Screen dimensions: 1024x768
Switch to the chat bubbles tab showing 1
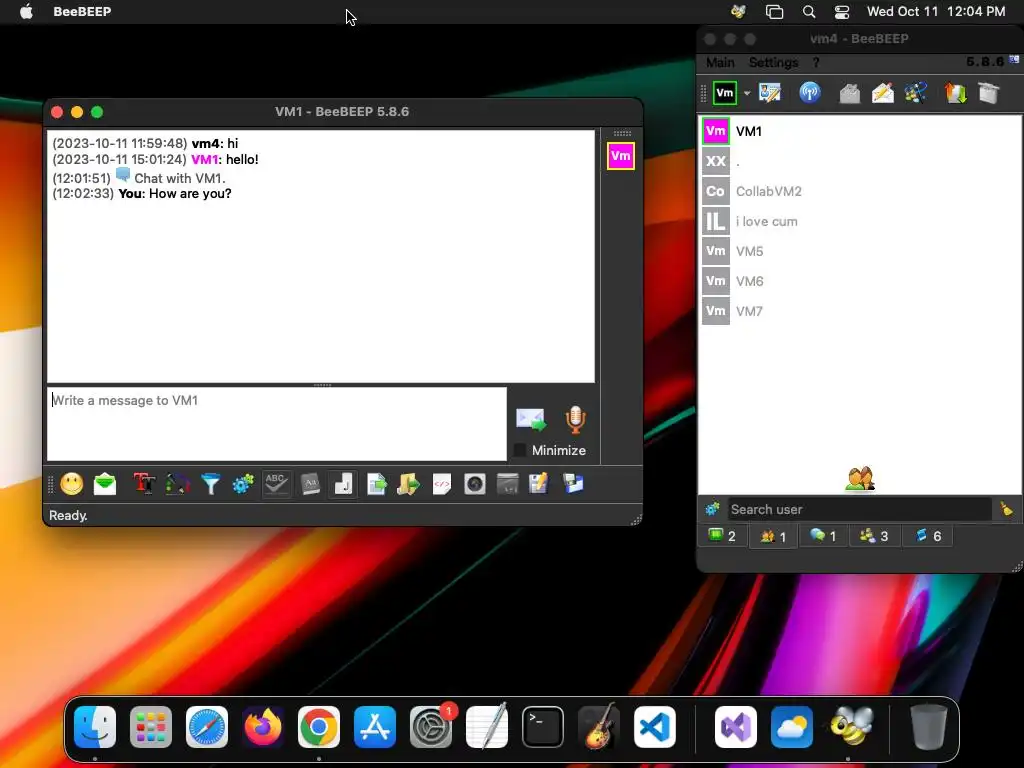pos(823,536)
